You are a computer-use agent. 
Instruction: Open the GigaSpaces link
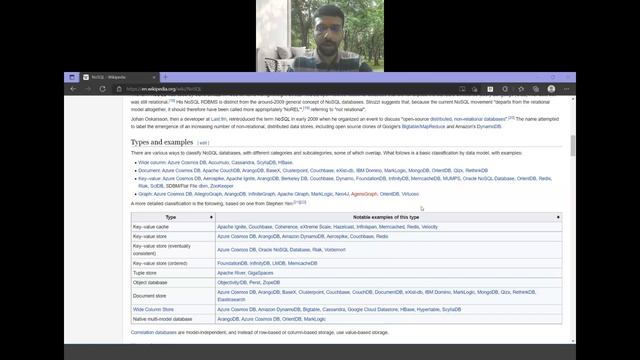[260, 273]
